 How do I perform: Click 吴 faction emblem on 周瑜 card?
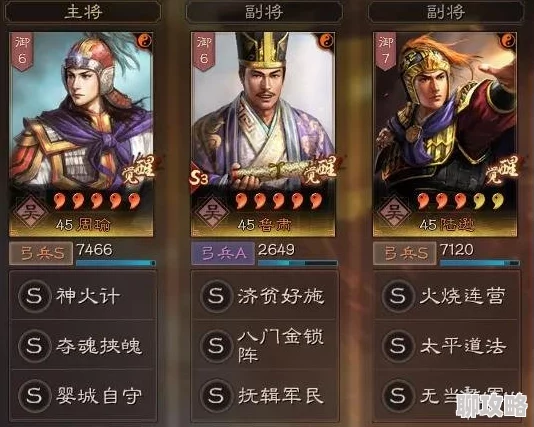pyautogui.click(x=31, y=212)
